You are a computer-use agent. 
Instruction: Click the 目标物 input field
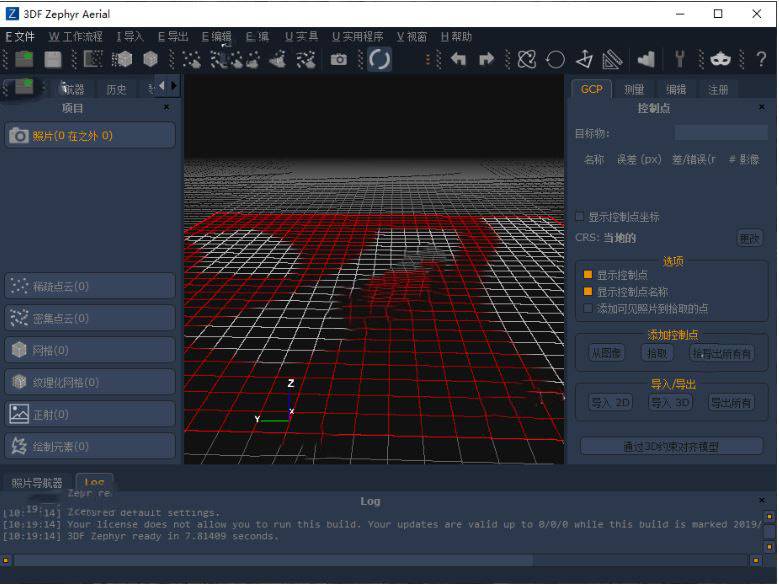(721, 133)
